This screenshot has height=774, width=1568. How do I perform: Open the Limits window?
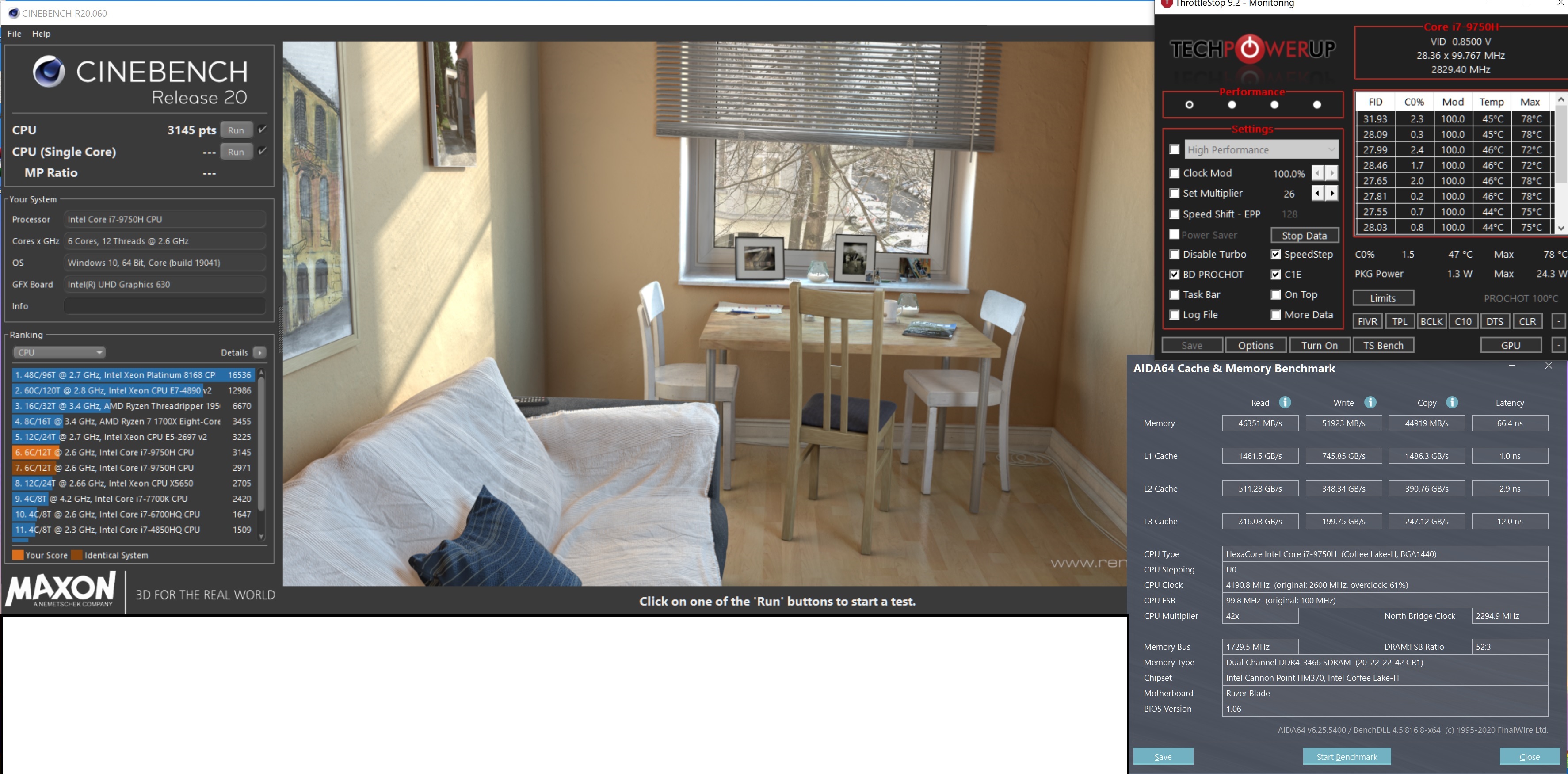click(1383, 298)
